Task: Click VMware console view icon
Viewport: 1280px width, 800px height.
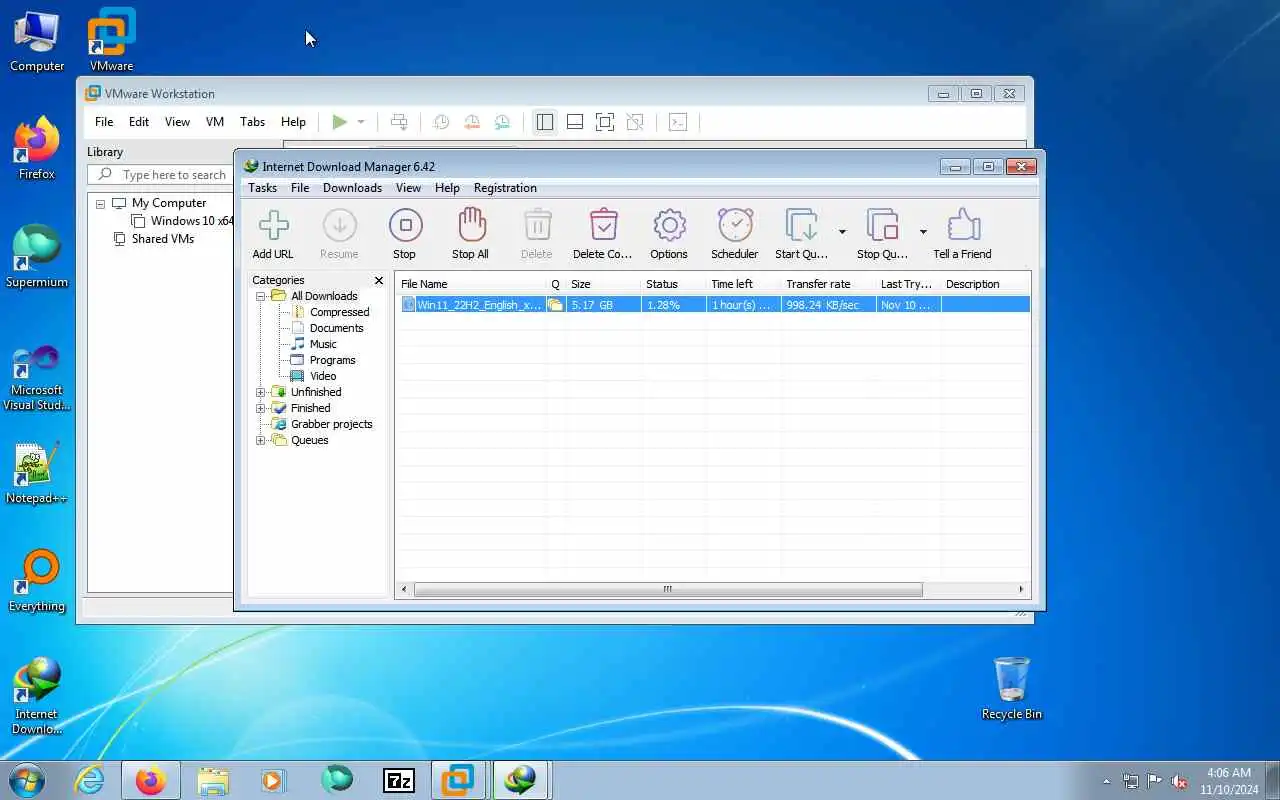Action: tap(678, 122)
